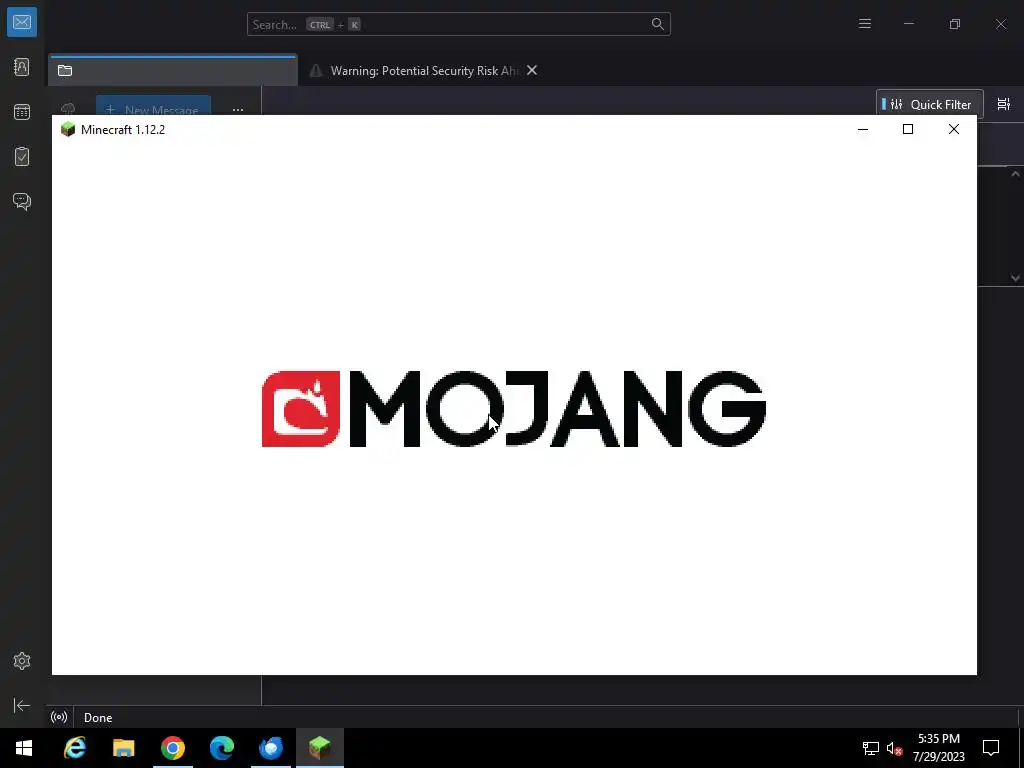Image resolution: width=1024 pixels, height=768 pixels.
Task: Switch to Google Chrome in taskbar
Action: [x=172, y=748]
